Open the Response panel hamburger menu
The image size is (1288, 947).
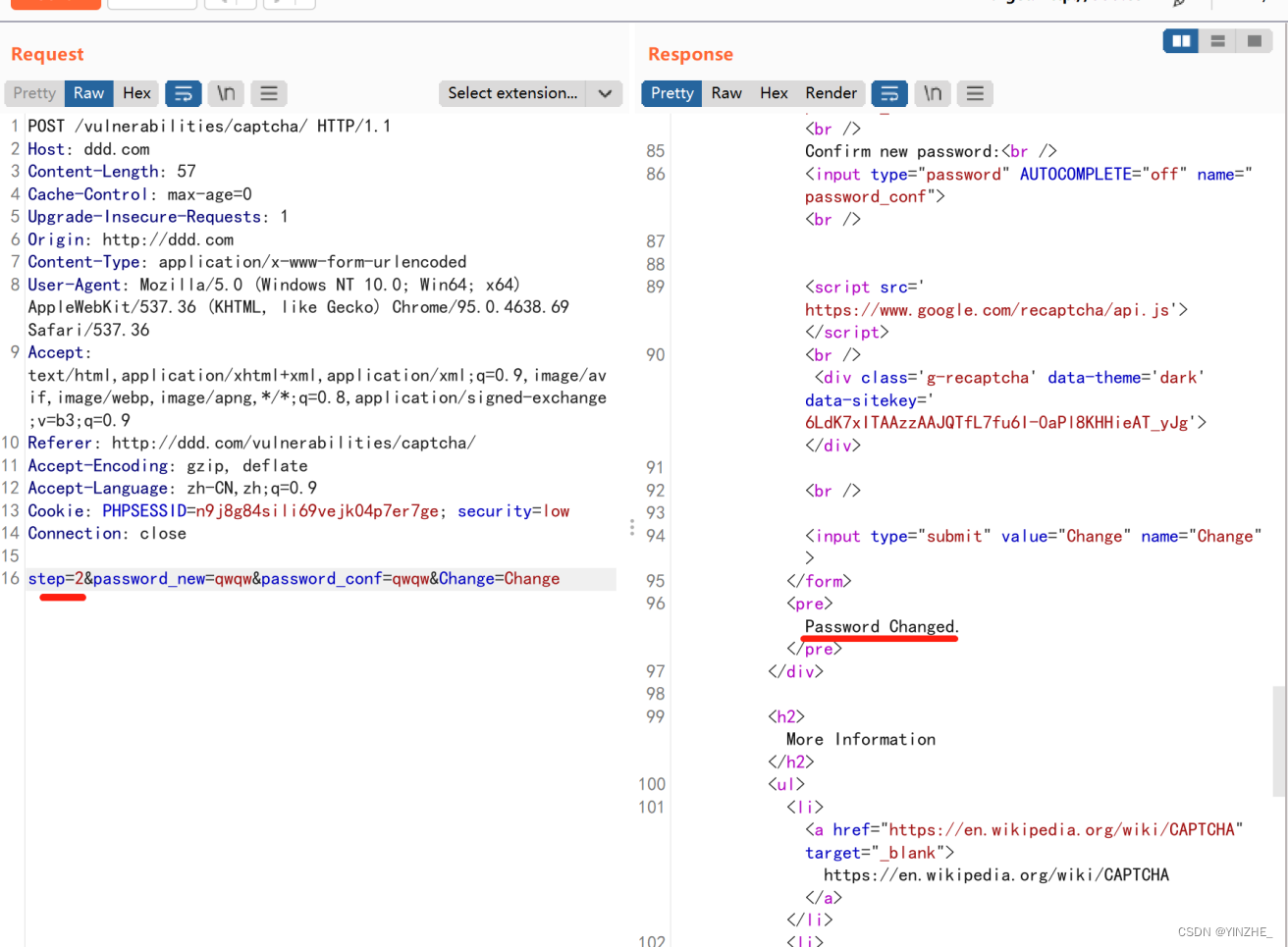pos(975,93)
